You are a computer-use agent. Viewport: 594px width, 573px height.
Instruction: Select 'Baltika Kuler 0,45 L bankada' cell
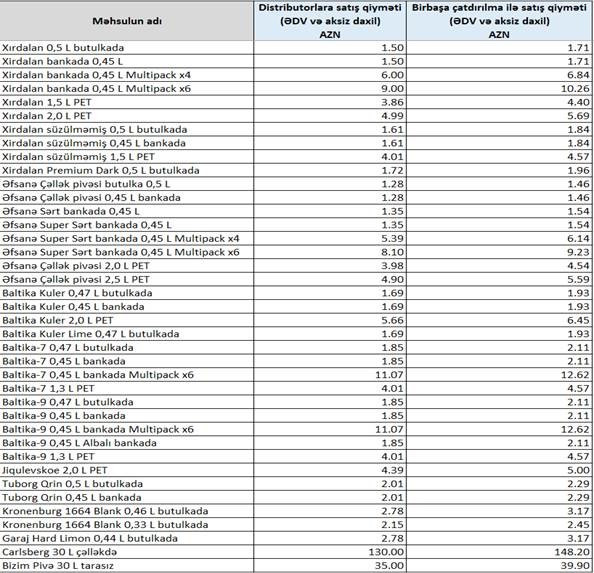pyautogui.click(x=127, y=307)
